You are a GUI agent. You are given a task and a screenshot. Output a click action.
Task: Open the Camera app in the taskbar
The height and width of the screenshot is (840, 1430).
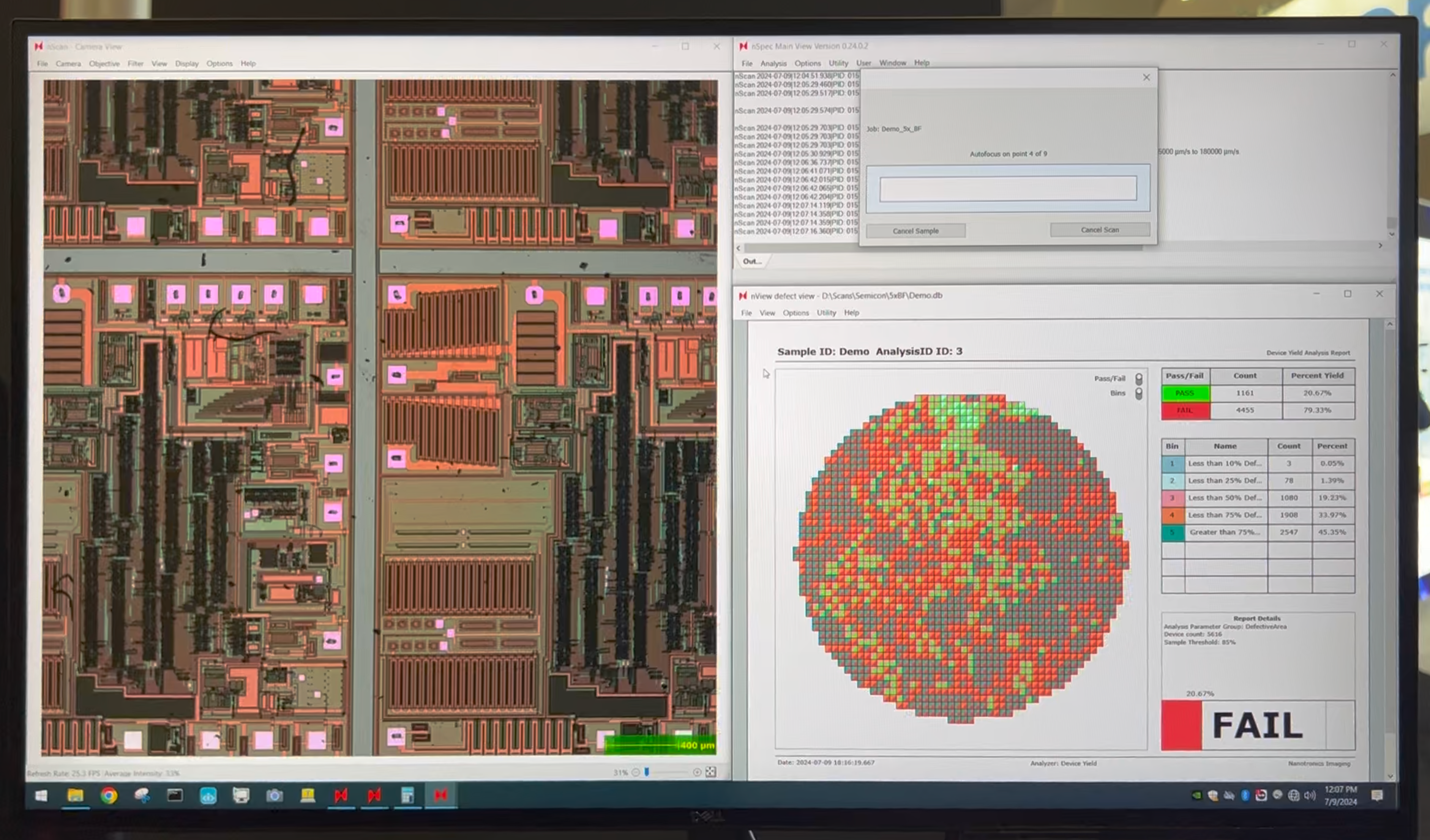pos(275,796)
